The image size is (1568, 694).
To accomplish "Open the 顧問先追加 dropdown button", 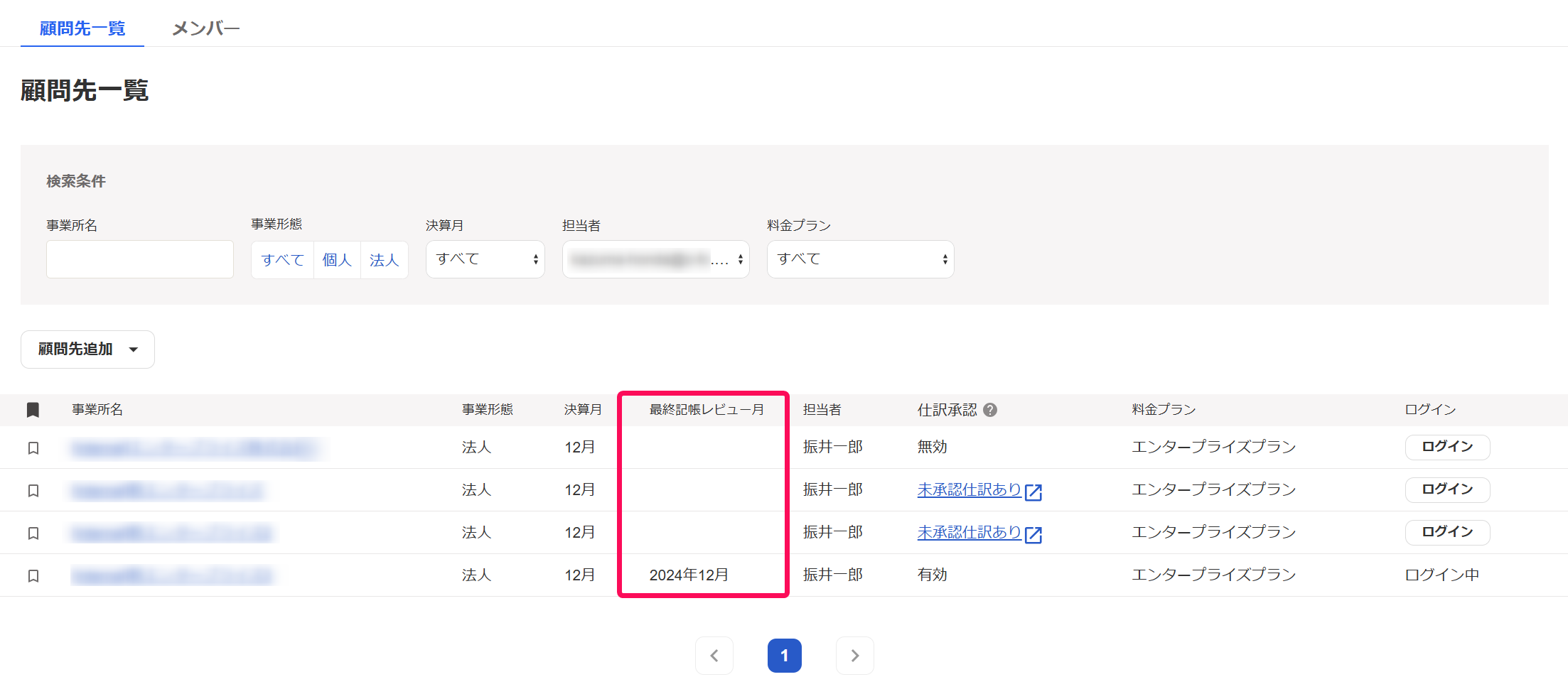I will tap(87, 349).
